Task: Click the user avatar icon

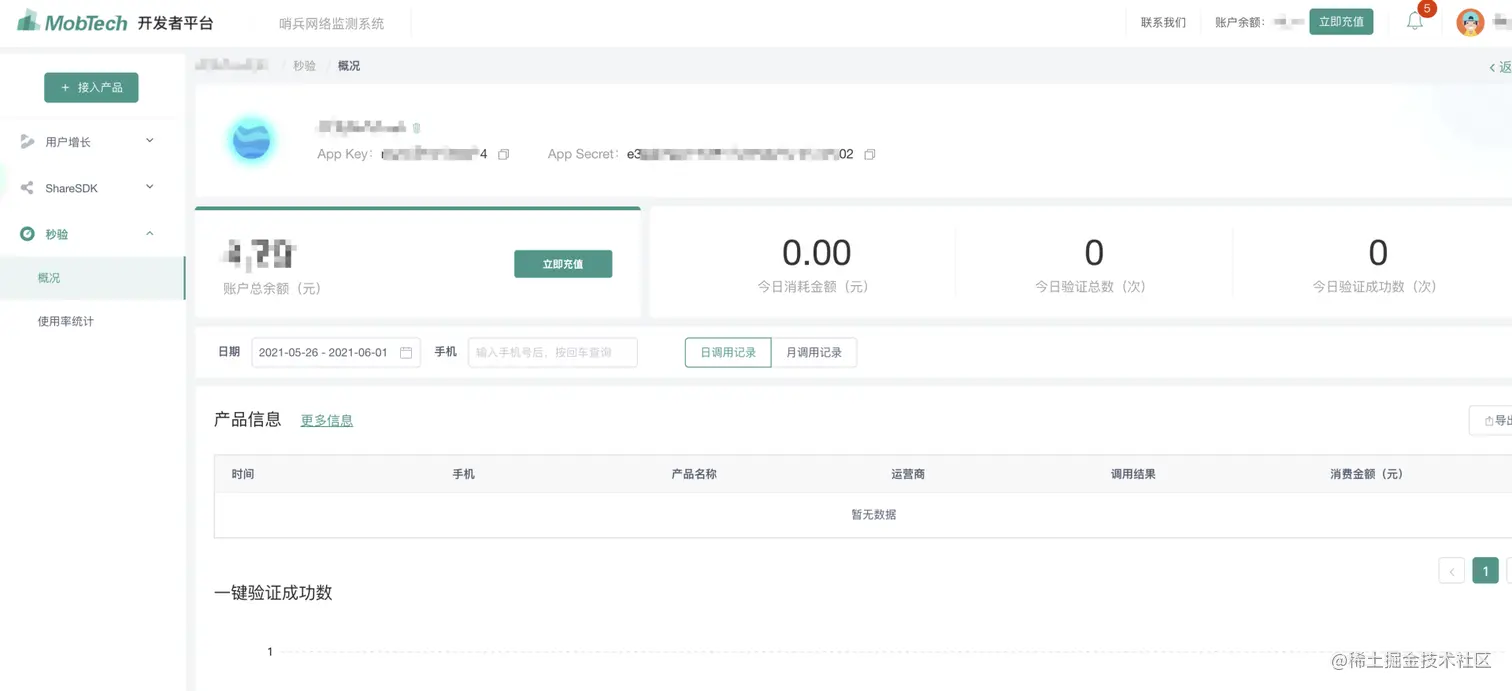Action: click(x=1469, y=21)
